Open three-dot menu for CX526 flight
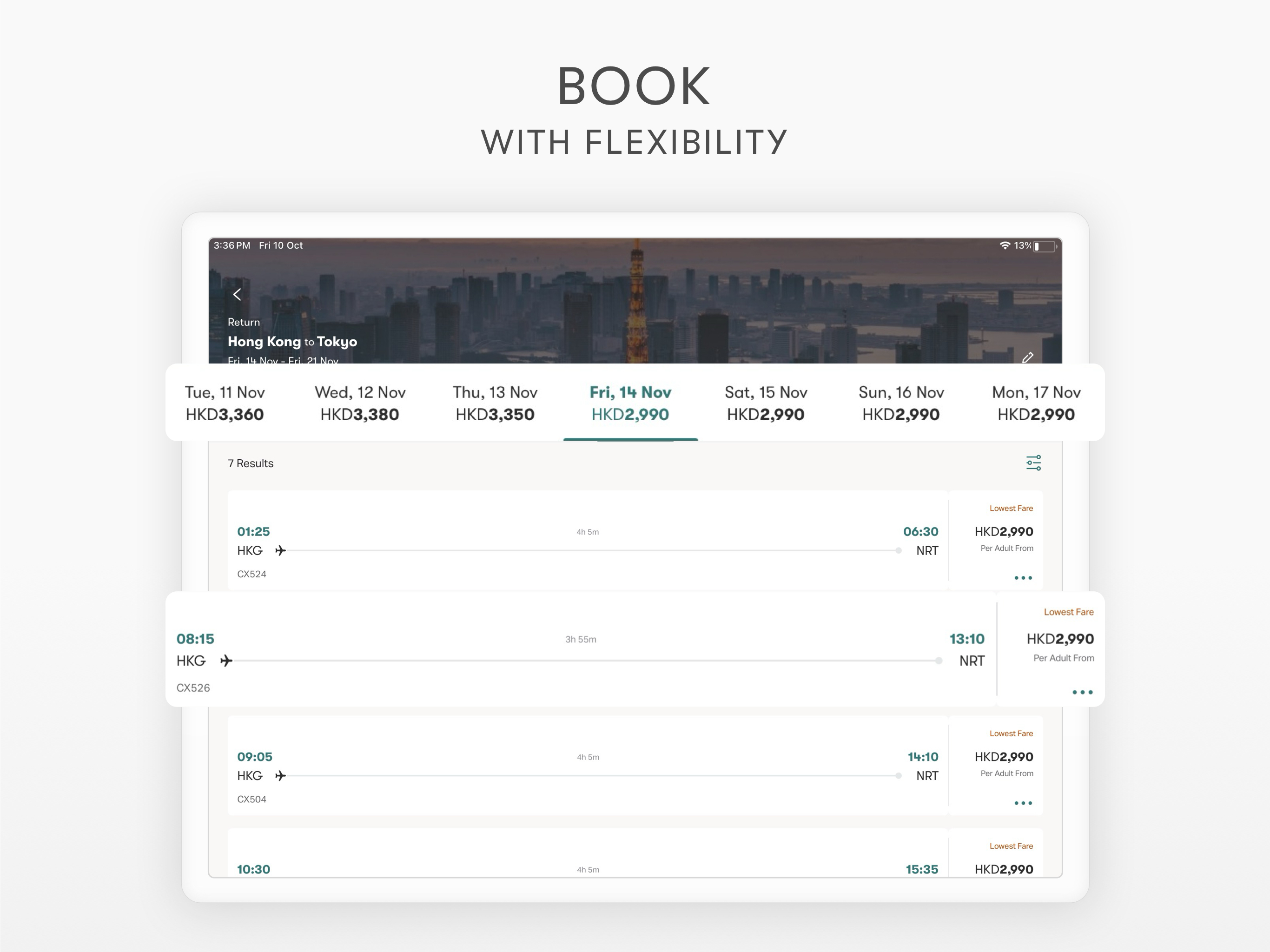1270x952 pixels. 1082,692
